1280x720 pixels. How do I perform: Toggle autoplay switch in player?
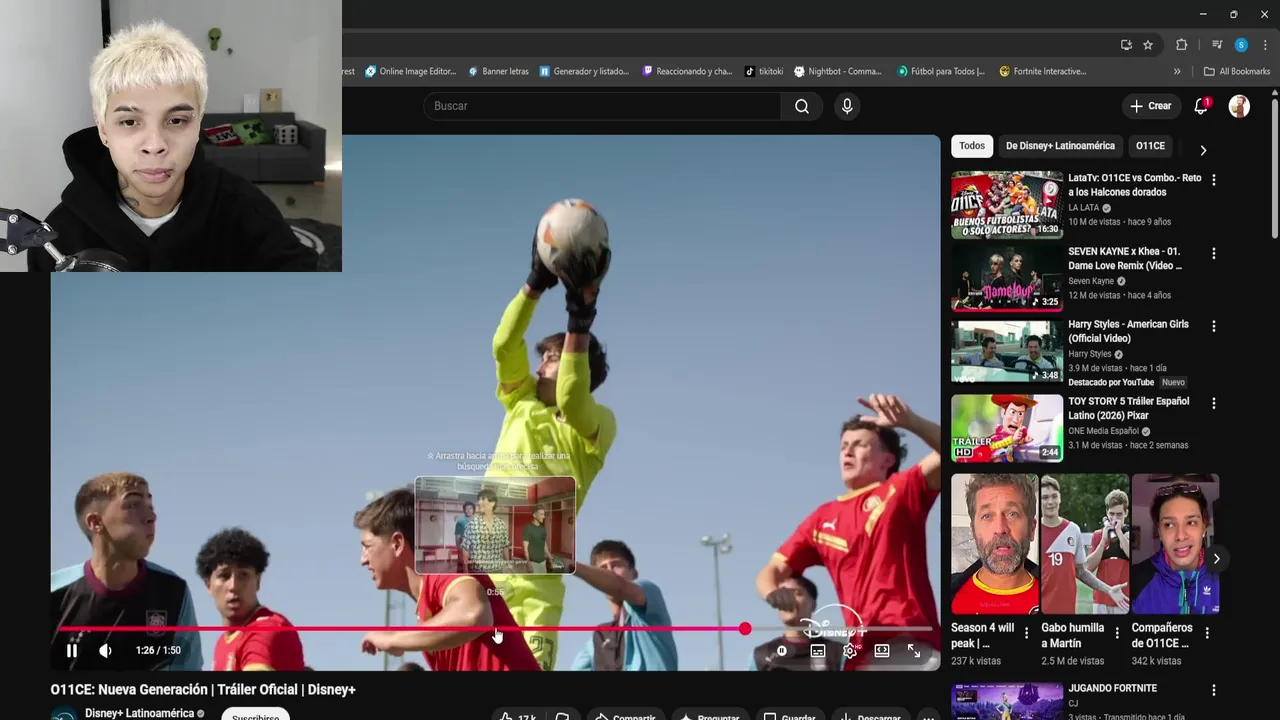click(x=782, y=650)
